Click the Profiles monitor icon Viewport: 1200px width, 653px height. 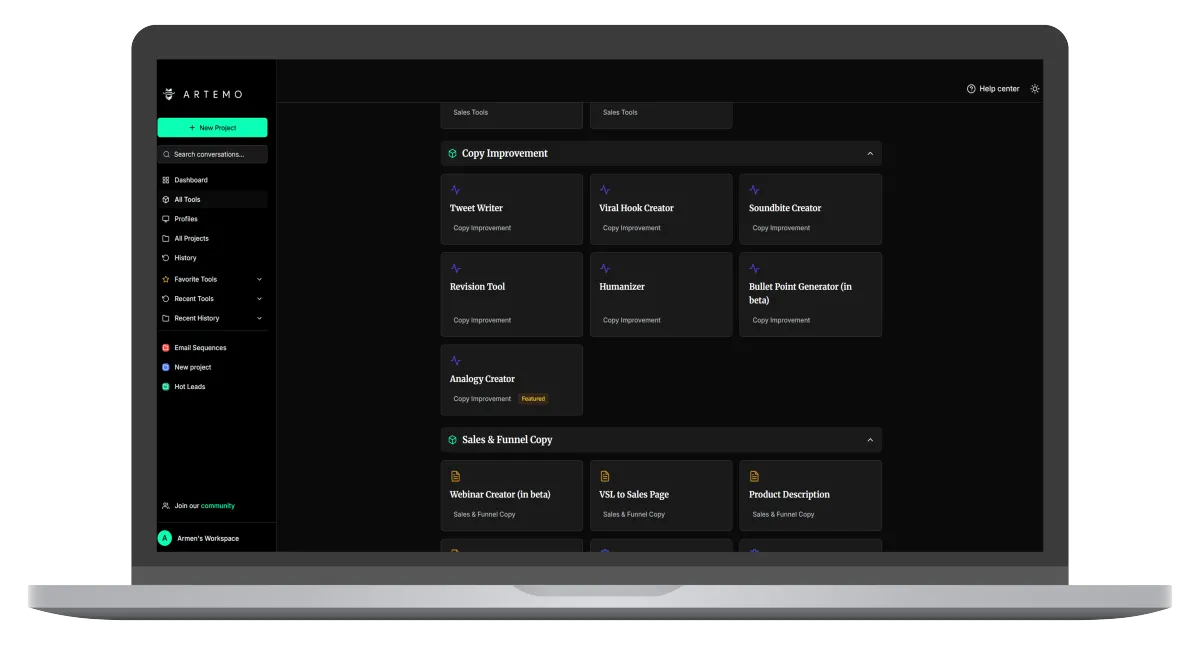point(166,219)
